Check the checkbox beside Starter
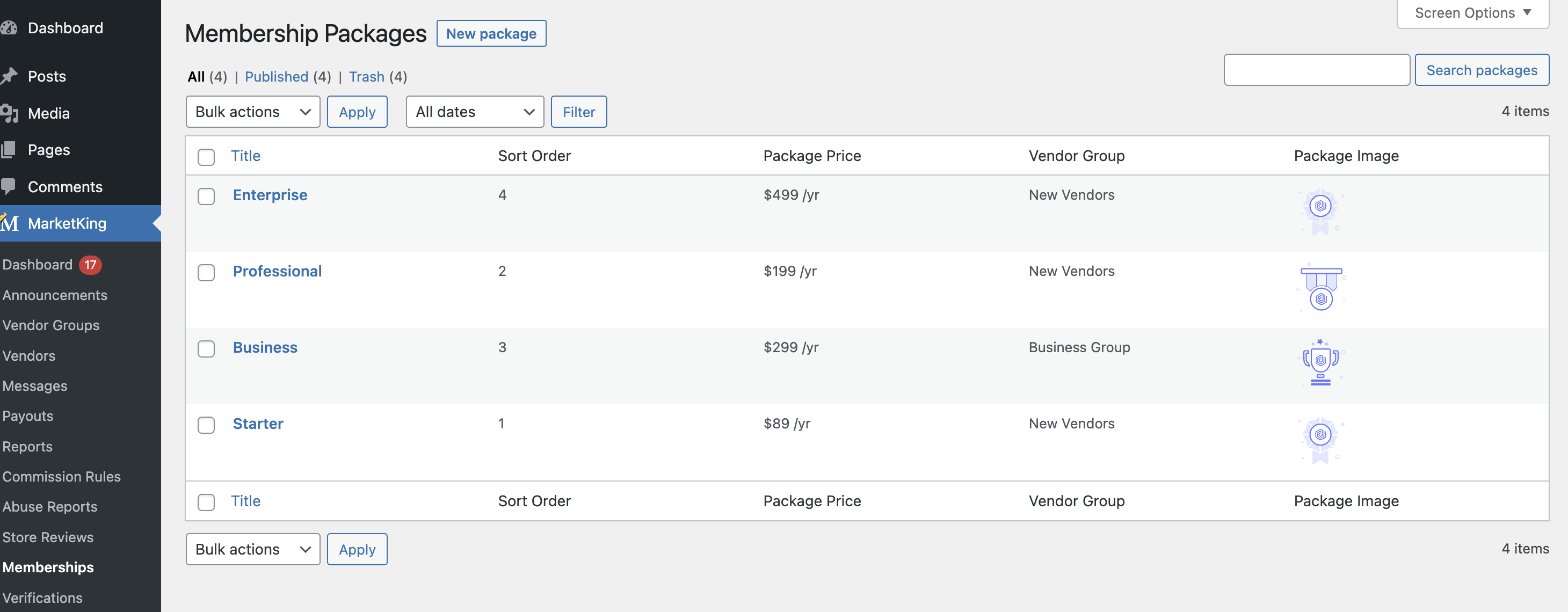 tap(206, 426)
